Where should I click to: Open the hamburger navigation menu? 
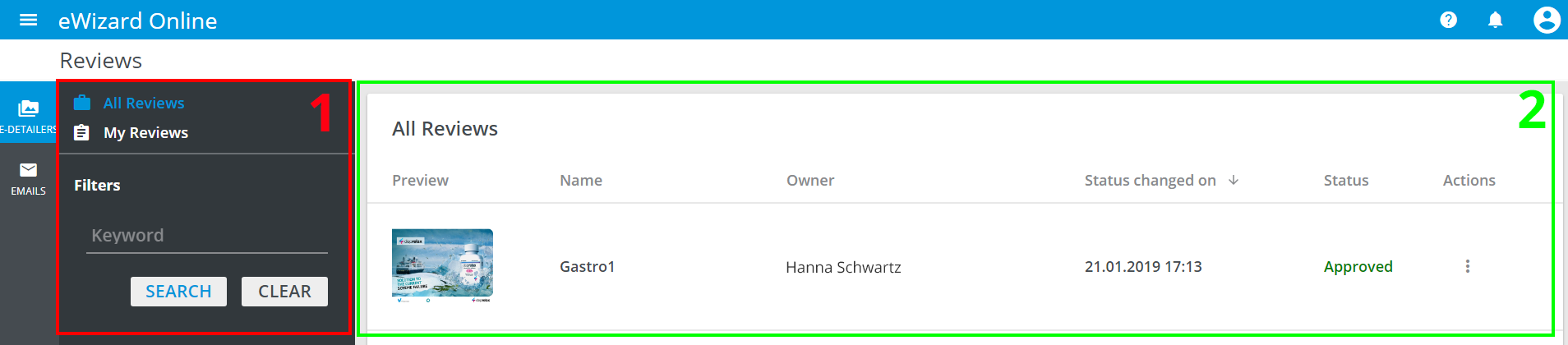pos(28,20)
